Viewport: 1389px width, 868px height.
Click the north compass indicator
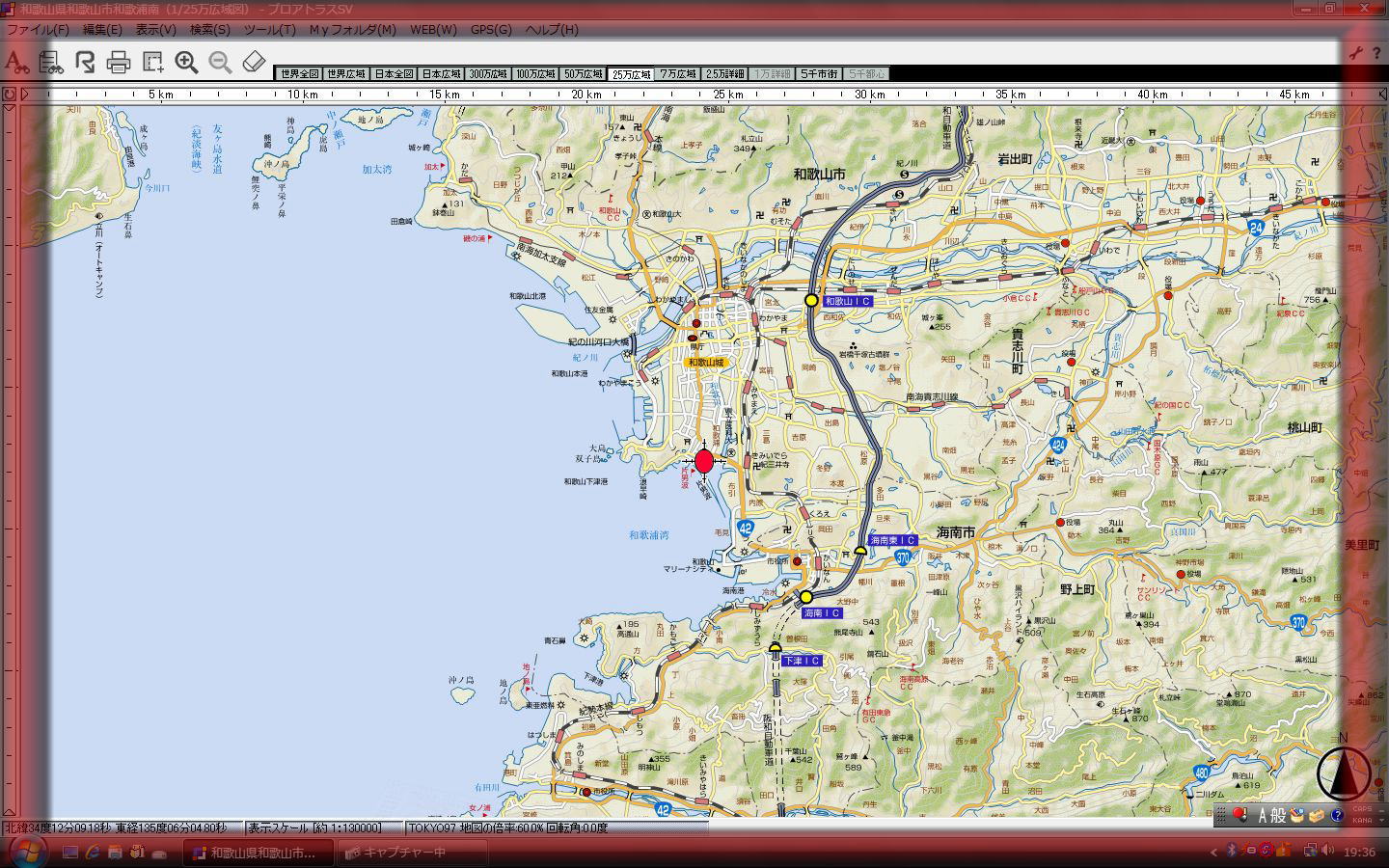click(x=1343, y=771)
